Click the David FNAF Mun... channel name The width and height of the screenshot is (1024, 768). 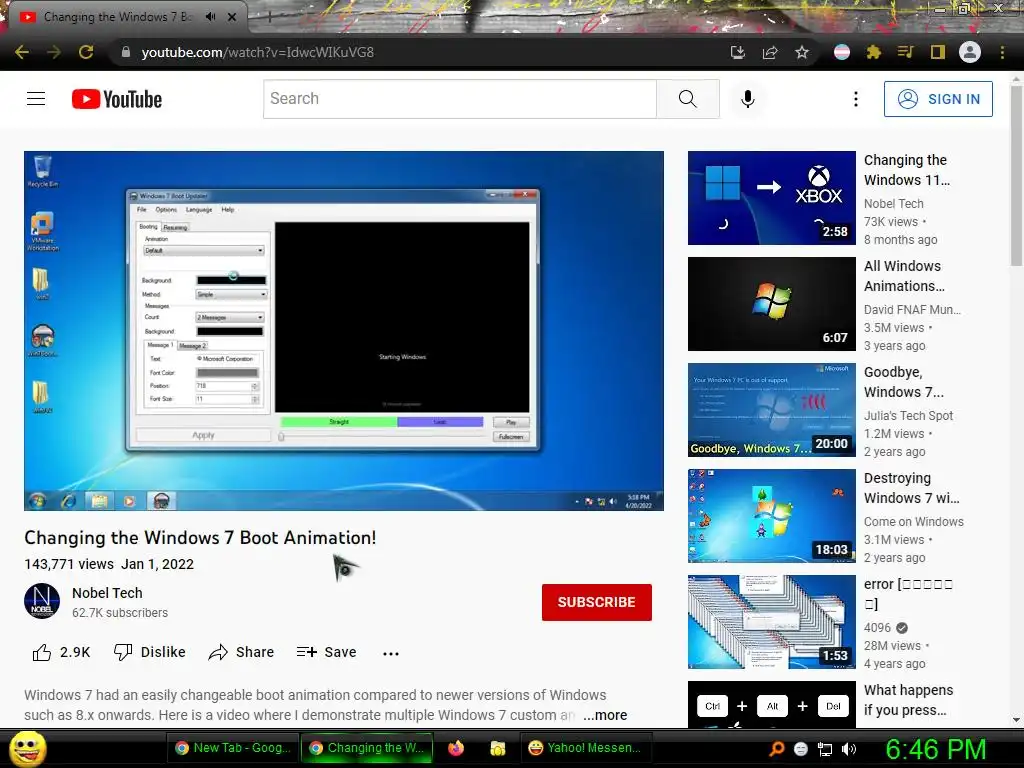pos(912,310)
